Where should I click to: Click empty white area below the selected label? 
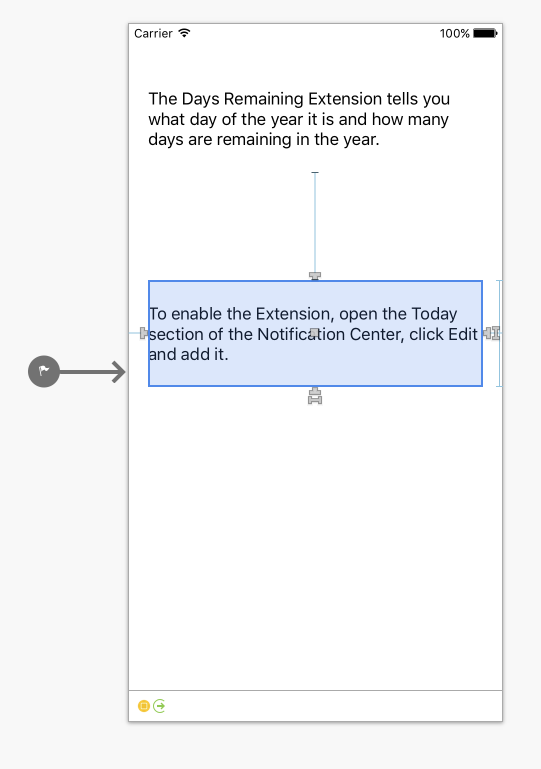coord(315,539)
